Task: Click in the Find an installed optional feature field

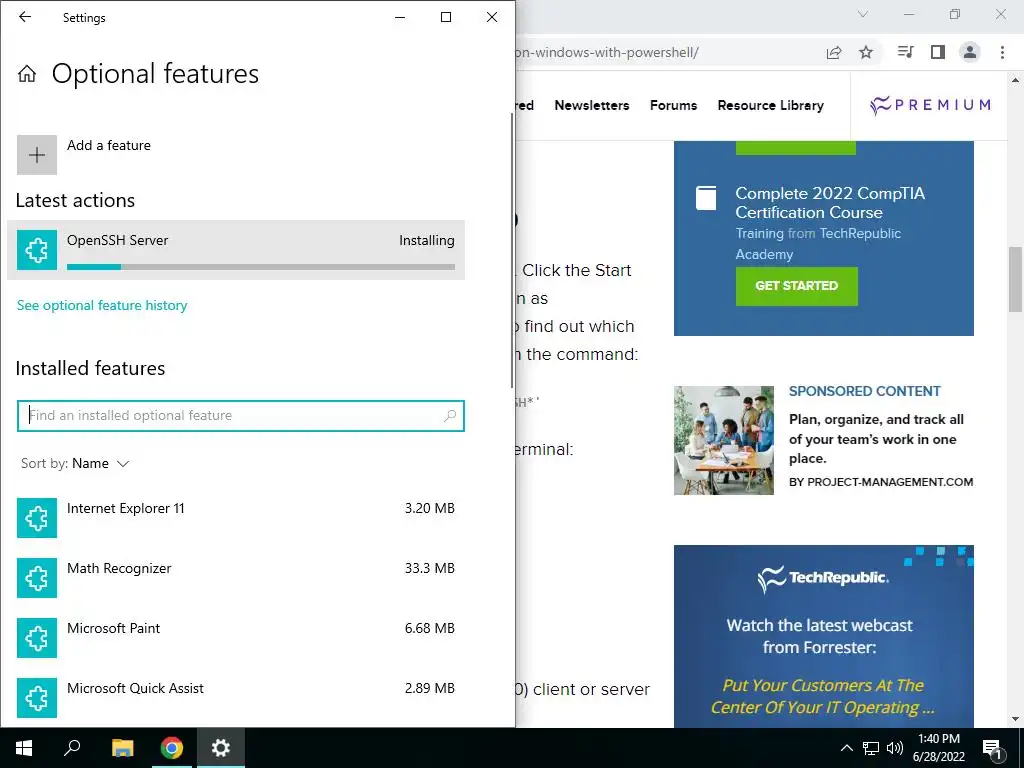Action: pos(240,415)
